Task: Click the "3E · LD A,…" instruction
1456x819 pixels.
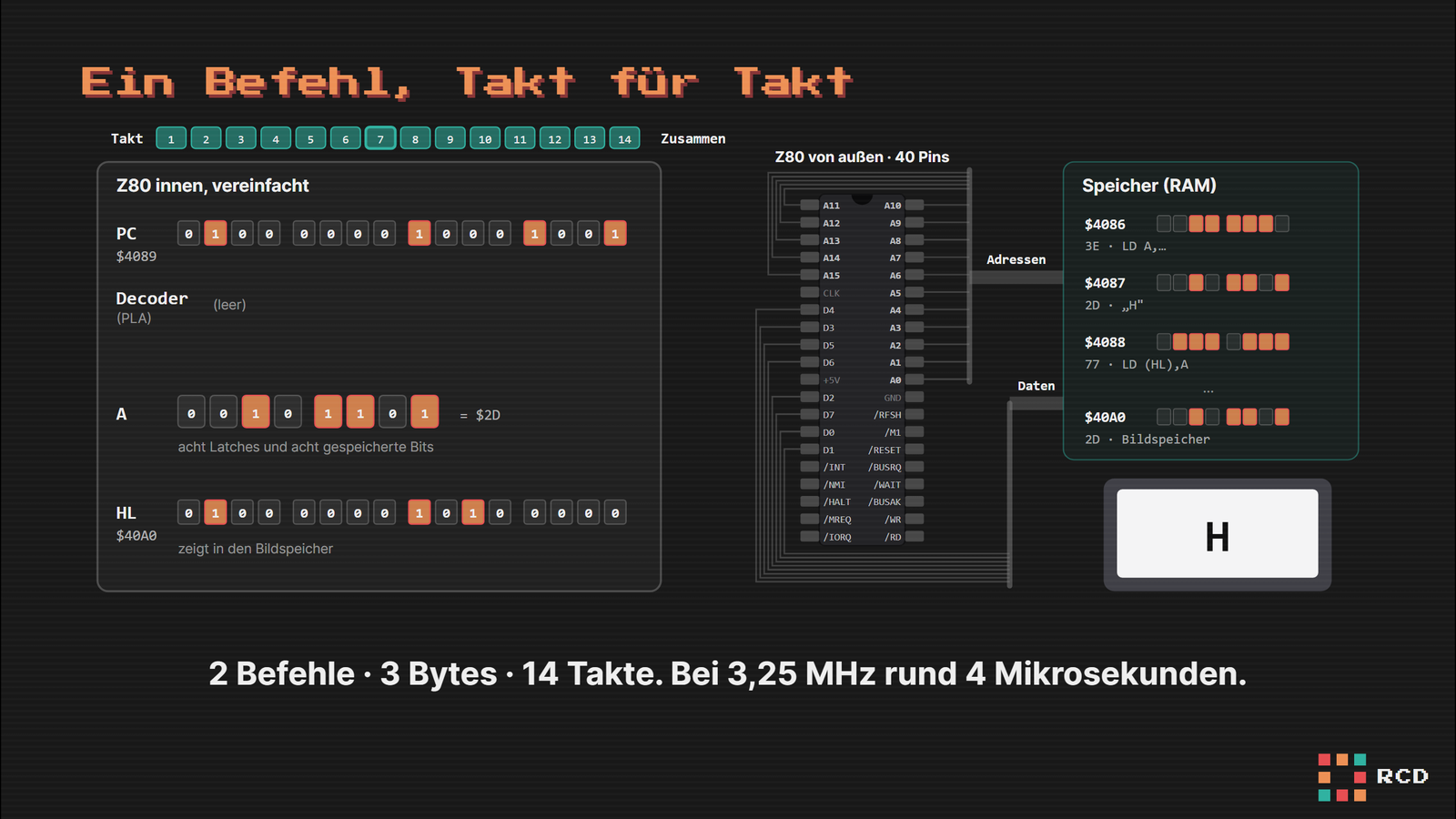Action: coord(1126,246)
